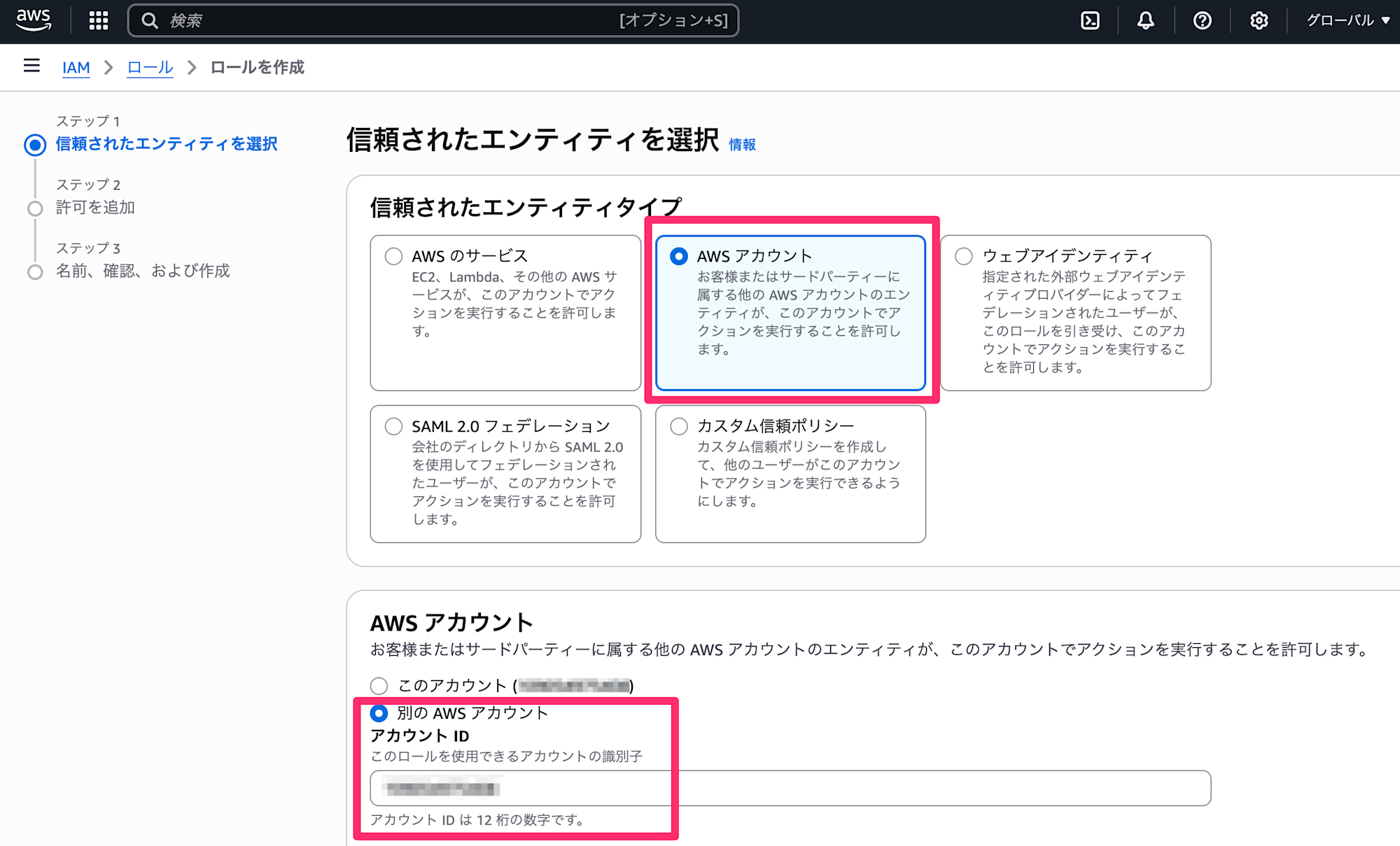
Task: Open the グローバル region dropdown
Action: tap(1347, 20)
